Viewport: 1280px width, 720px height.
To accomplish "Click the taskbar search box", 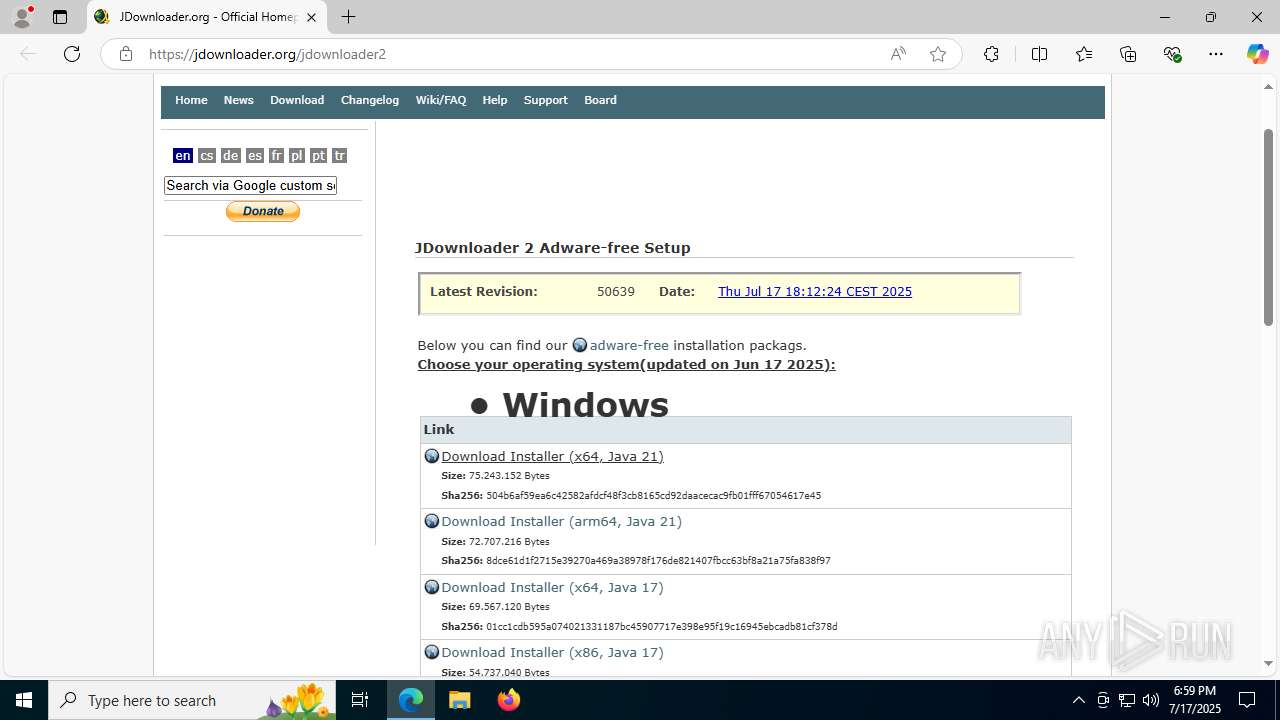I will point(192,700).
